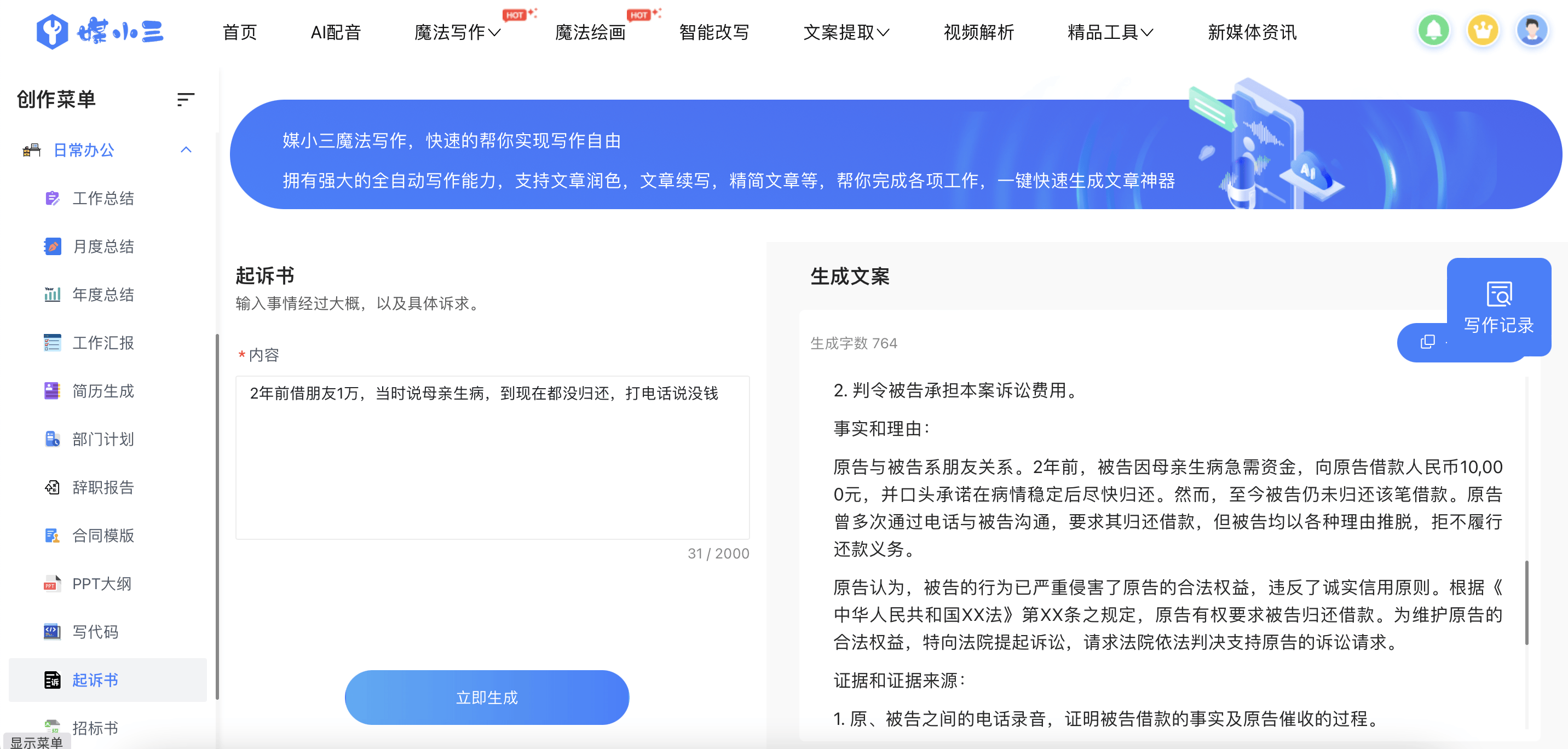
Task: Open the 视频解析 nav item
Action: coord(978,32)
